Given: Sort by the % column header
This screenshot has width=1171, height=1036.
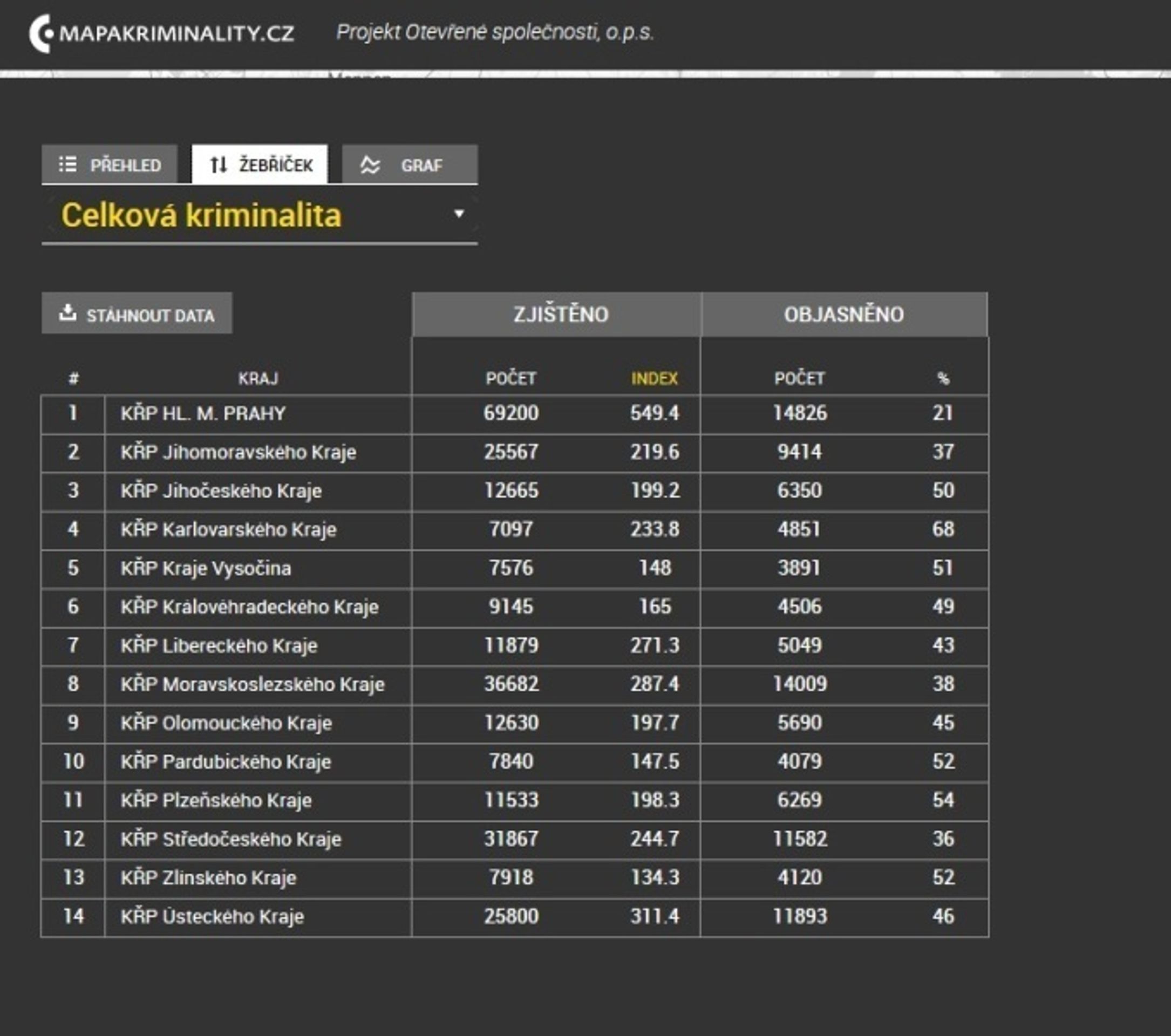Looking at the screenshot, I should coord(943,379).
